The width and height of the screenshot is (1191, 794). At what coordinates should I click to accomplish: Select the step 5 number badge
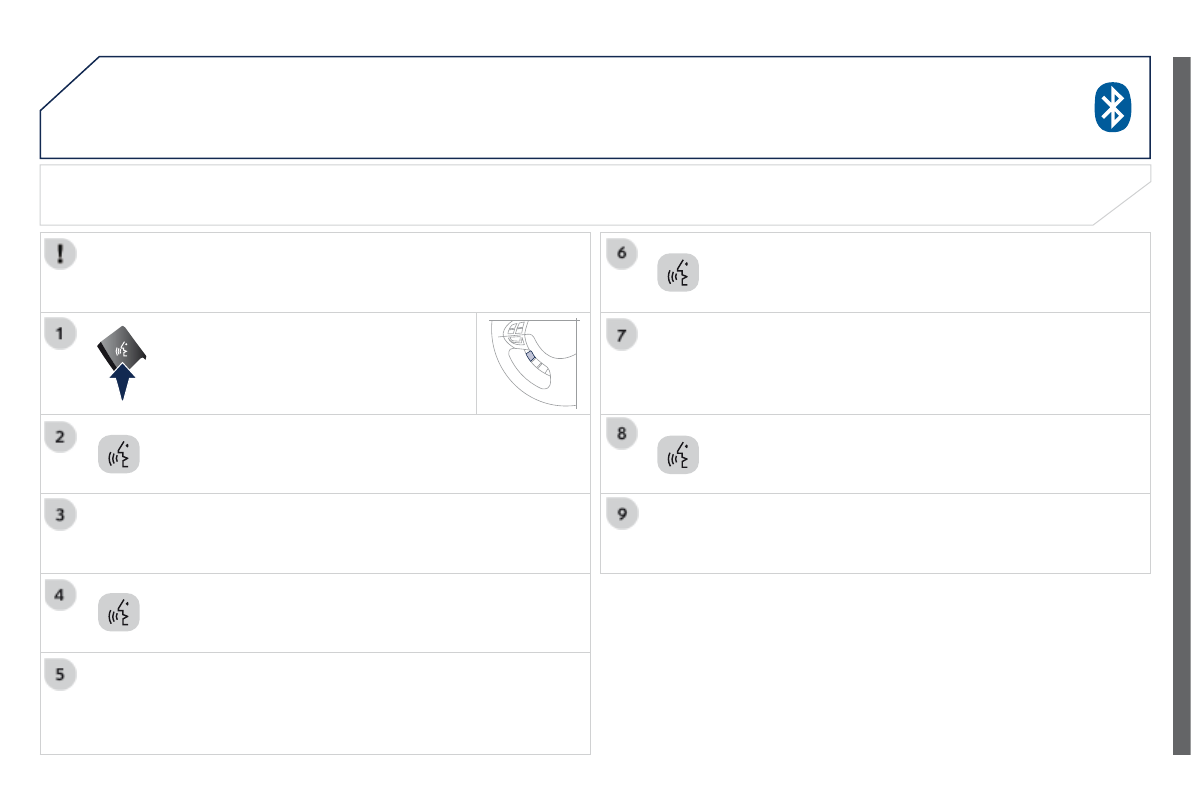click(x=60, y=675)
